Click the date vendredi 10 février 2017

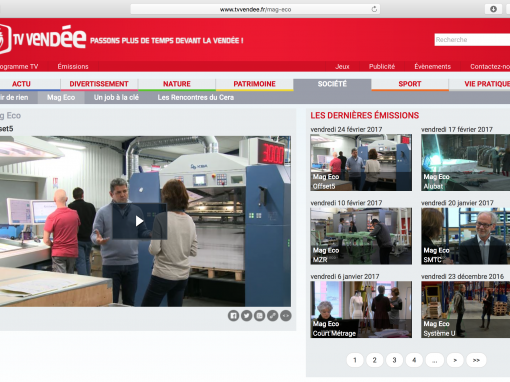(x=346, y=203)
